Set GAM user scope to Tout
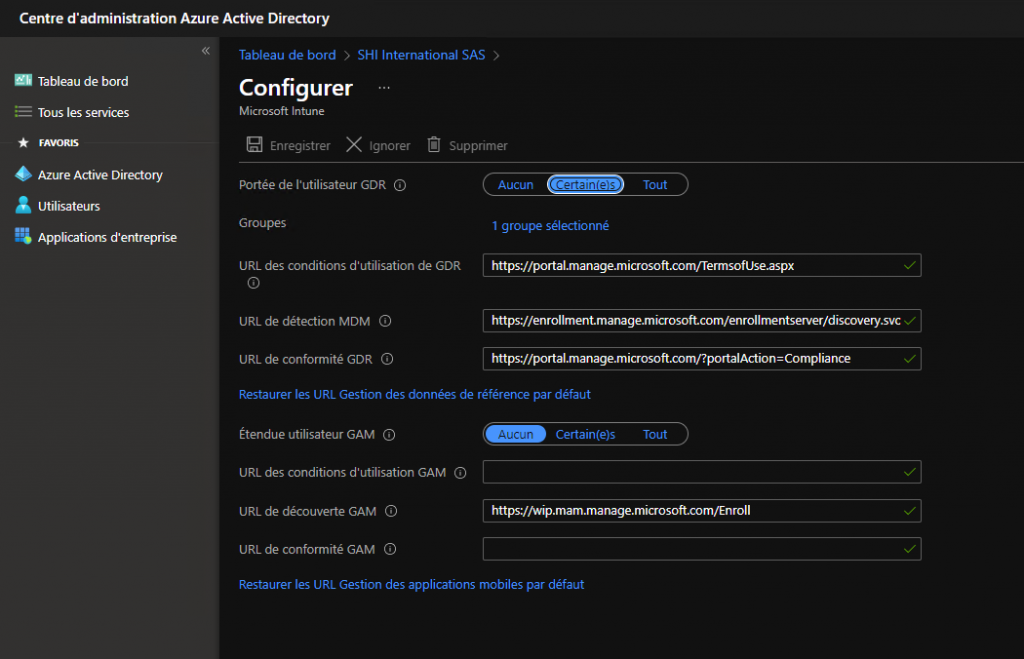 pos(655,434)
